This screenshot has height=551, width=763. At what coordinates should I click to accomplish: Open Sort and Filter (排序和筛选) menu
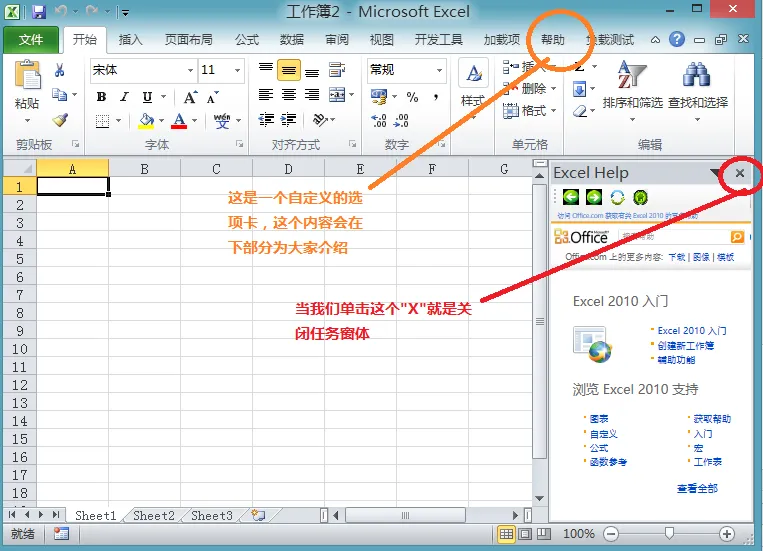[632, 90]
